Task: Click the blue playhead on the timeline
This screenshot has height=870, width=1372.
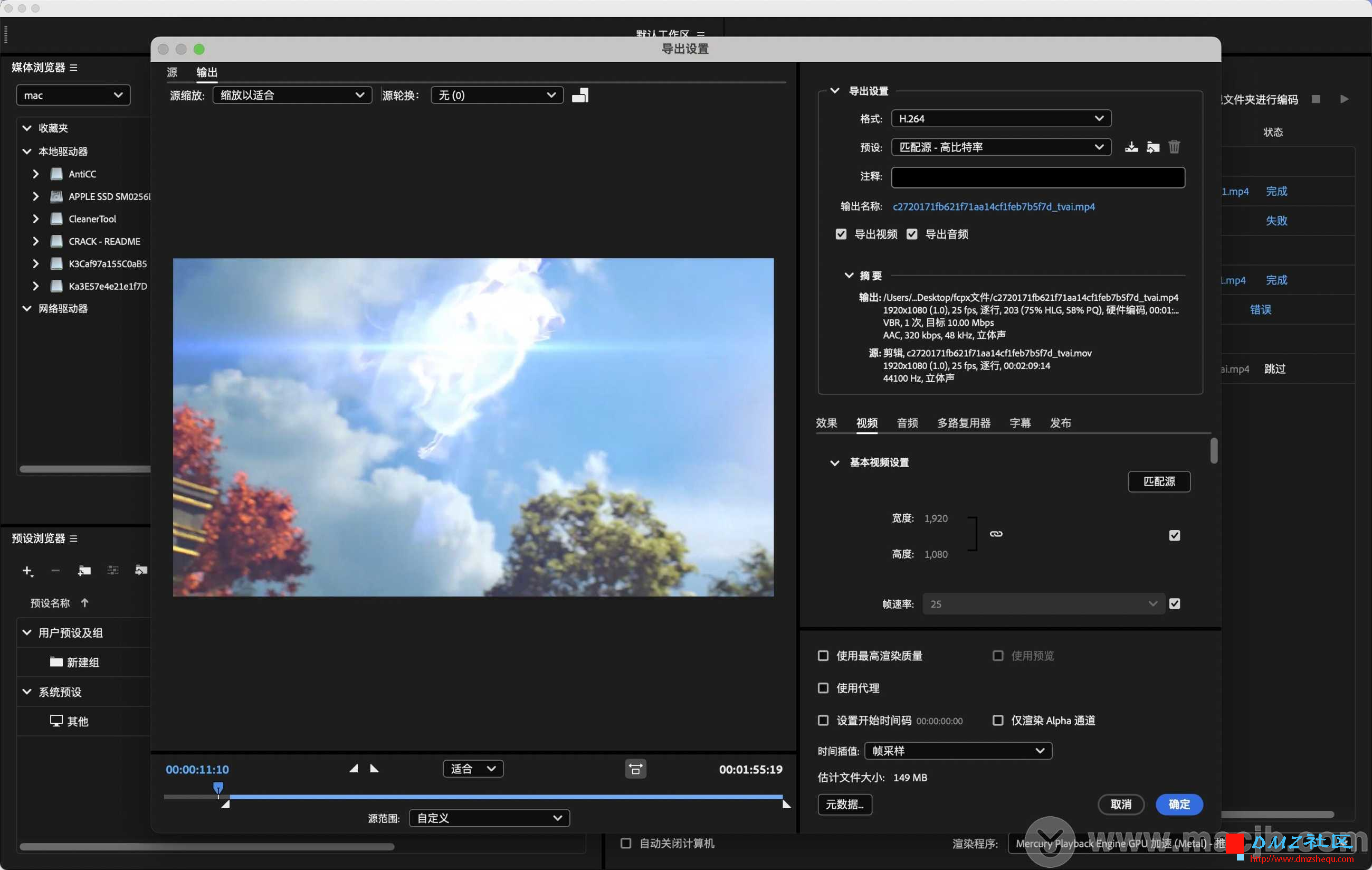Action: (218, 789)
